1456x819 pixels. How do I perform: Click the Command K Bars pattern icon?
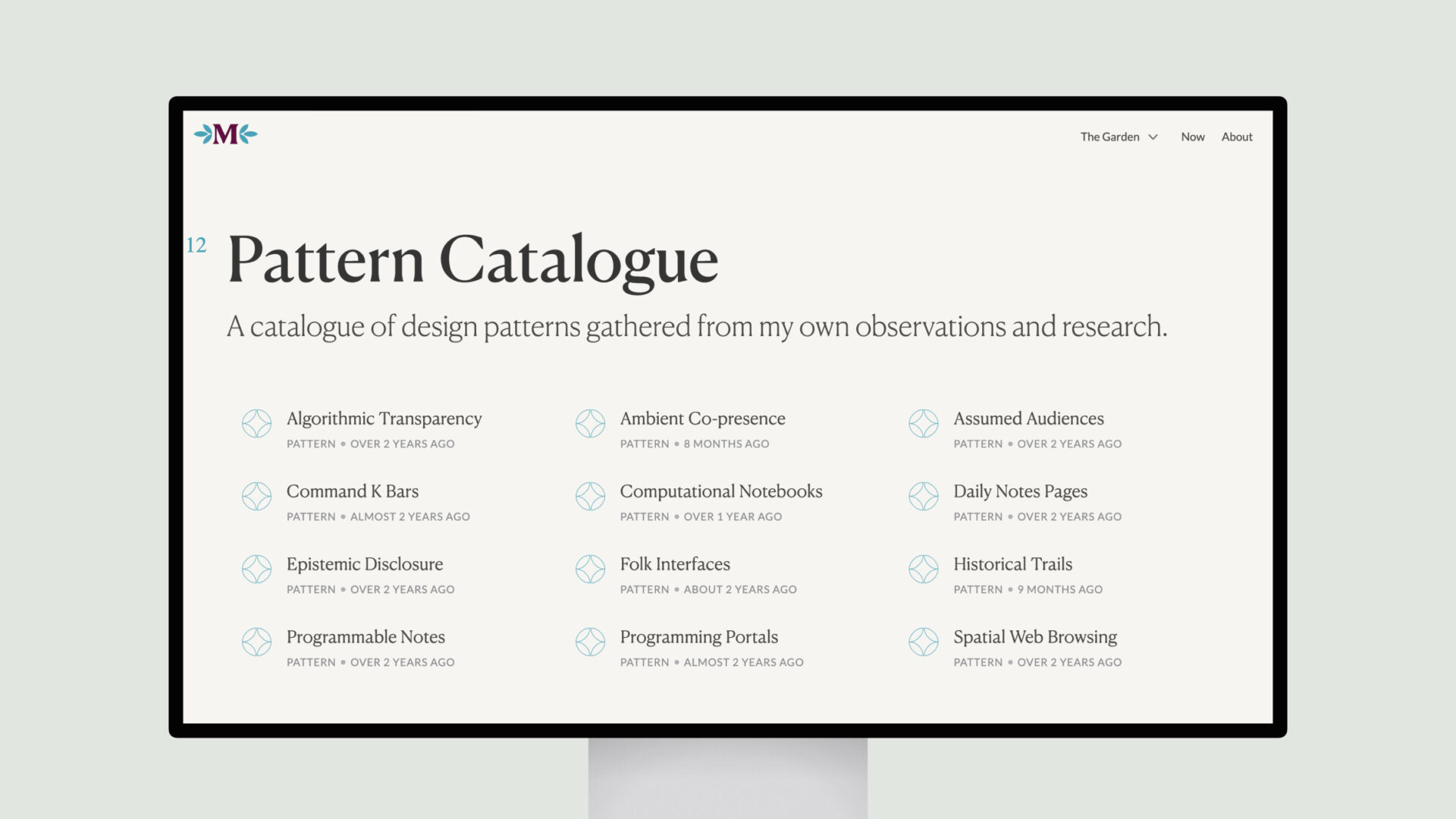(256, 496)
